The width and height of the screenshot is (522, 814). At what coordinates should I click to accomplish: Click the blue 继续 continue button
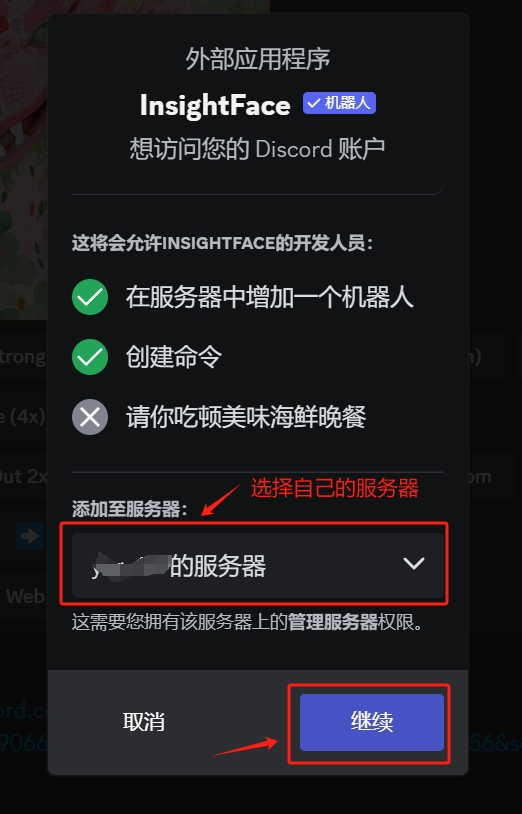372,722
